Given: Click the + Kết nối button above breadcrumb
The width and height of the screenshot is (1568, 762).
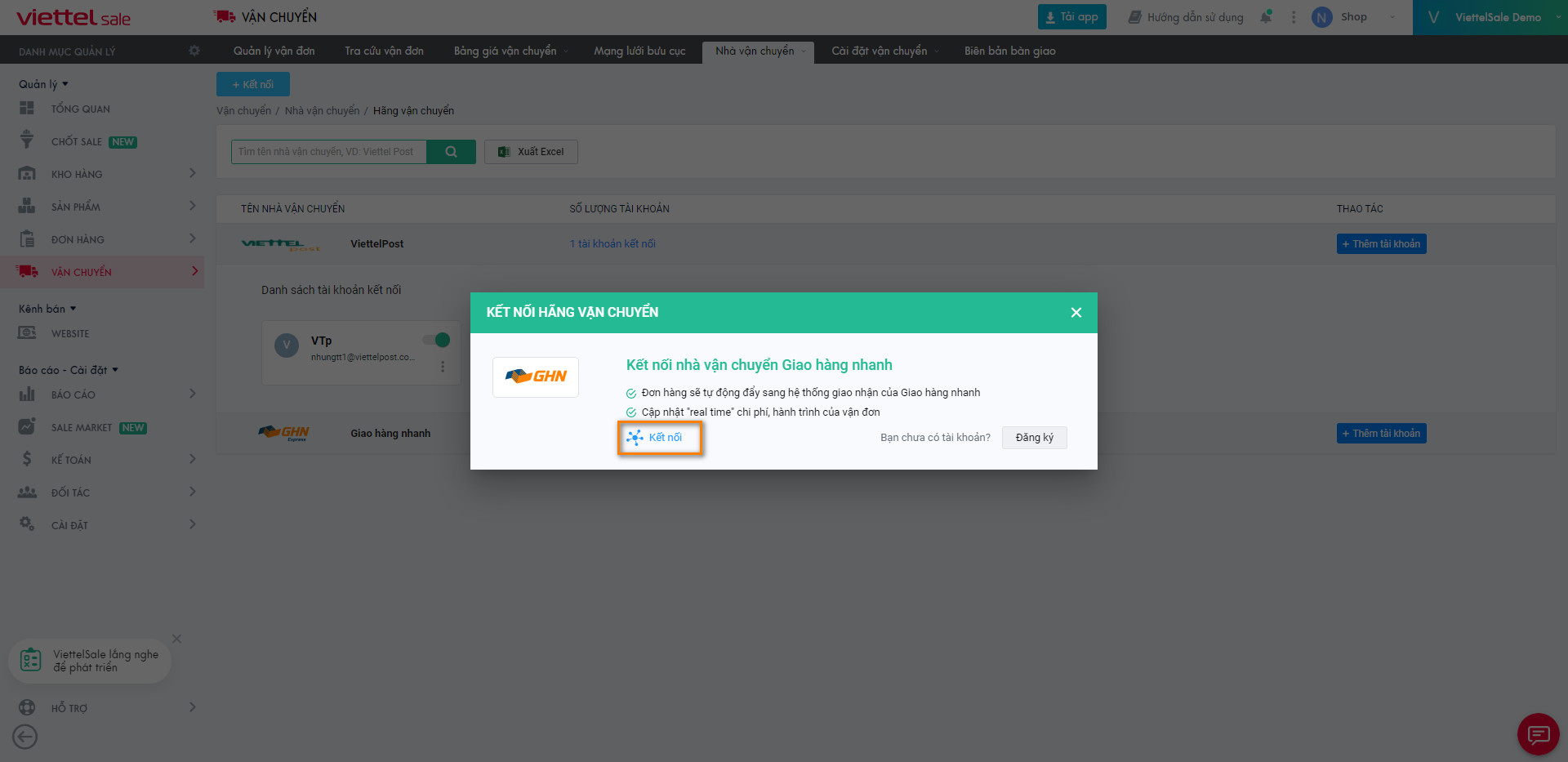Looking at the screenshot, I should pos(253,84).
